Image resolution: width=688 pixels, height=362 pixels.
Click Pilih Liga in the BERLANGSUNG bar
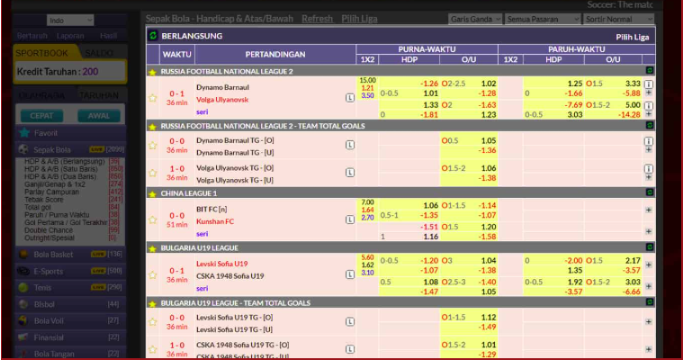coord(632,37)
